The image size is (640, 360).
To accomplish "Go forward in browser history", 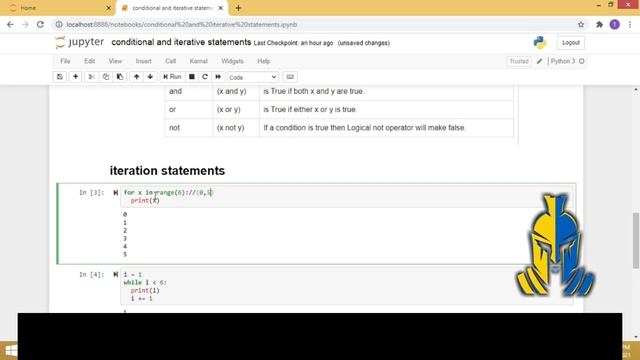I will coord(25,24).
